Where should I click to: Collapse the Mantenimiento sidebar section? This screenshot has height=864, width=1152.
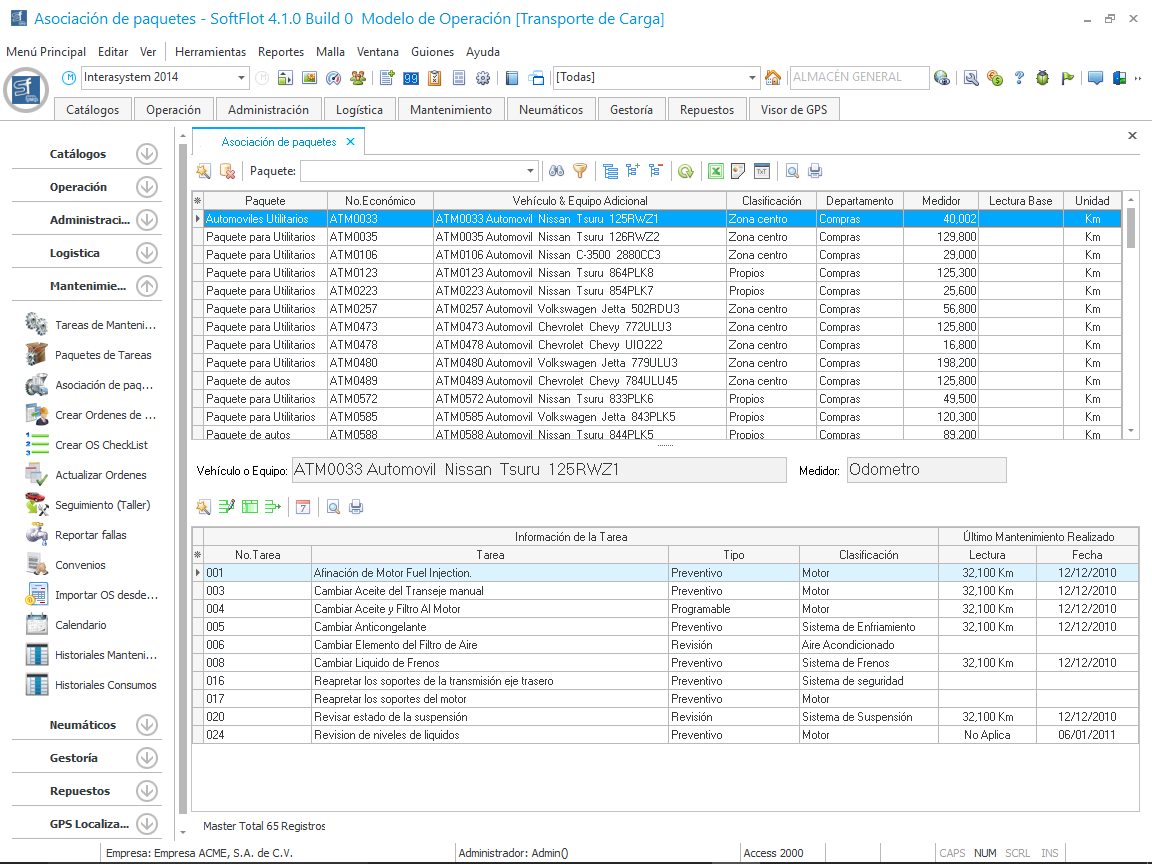tap(147, 286)
